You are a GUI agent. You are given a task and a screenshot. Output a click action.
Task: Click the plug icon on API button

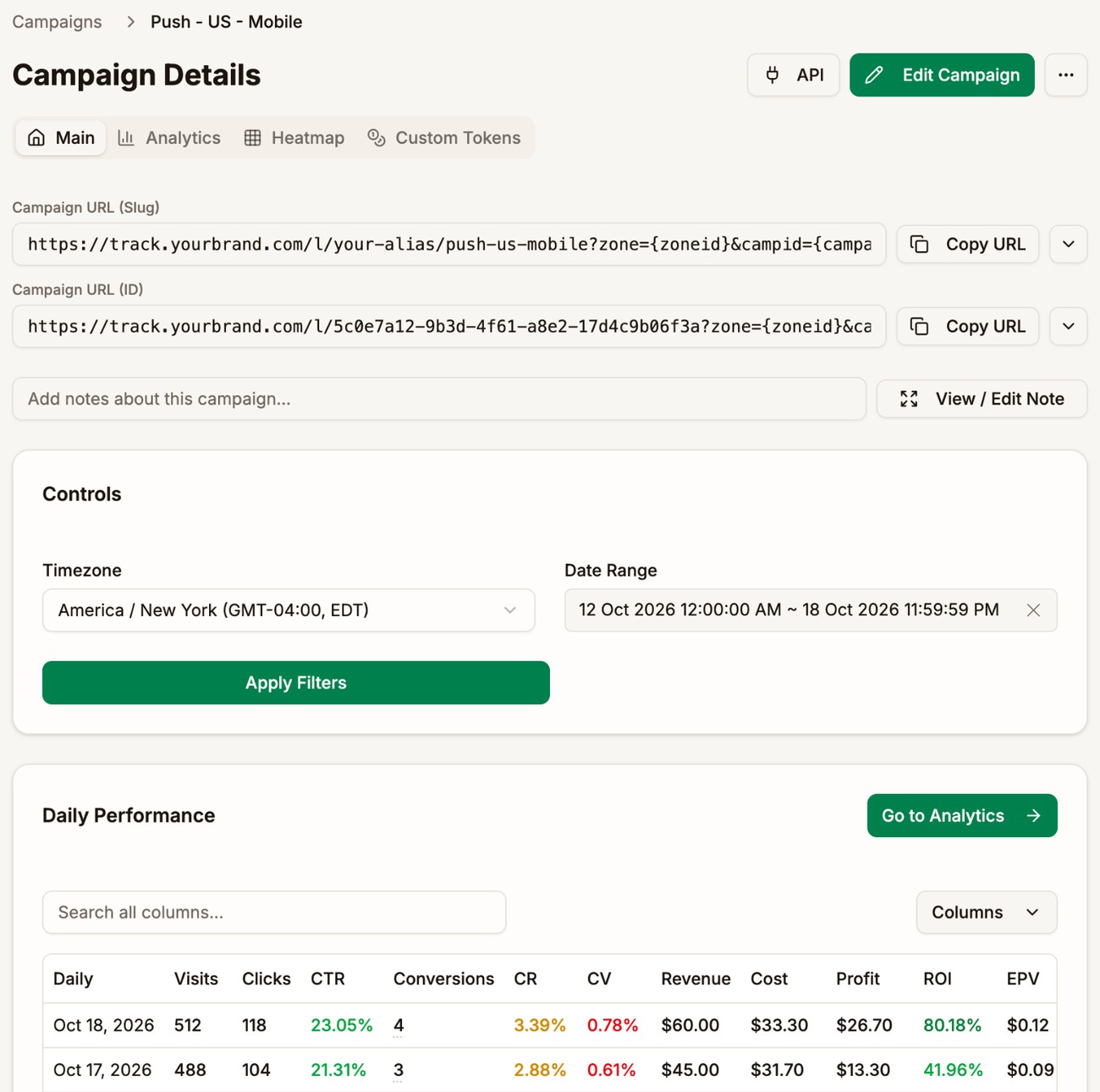(772, 75)
